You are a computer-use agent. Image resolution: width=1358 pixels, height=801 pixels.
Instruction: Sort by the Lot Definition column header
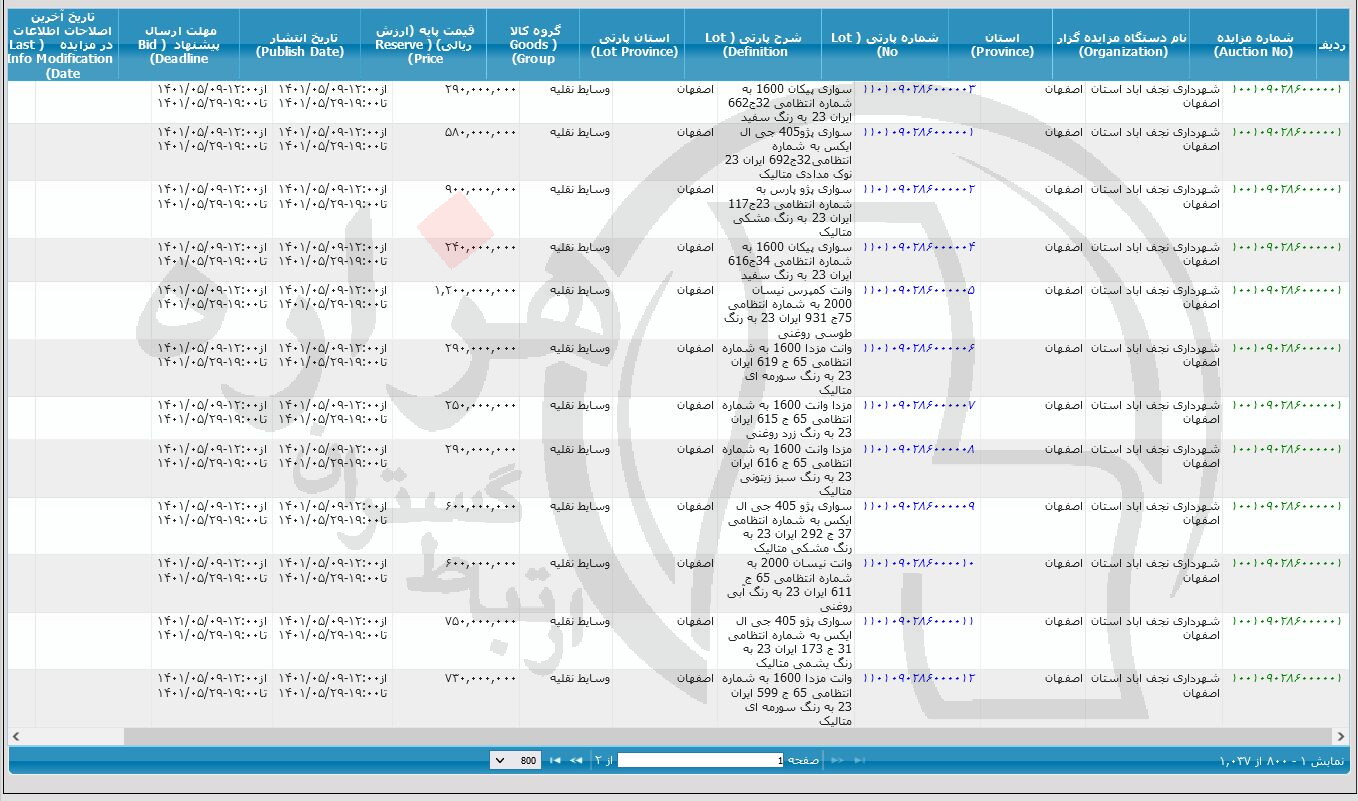[x=754, y=45]
